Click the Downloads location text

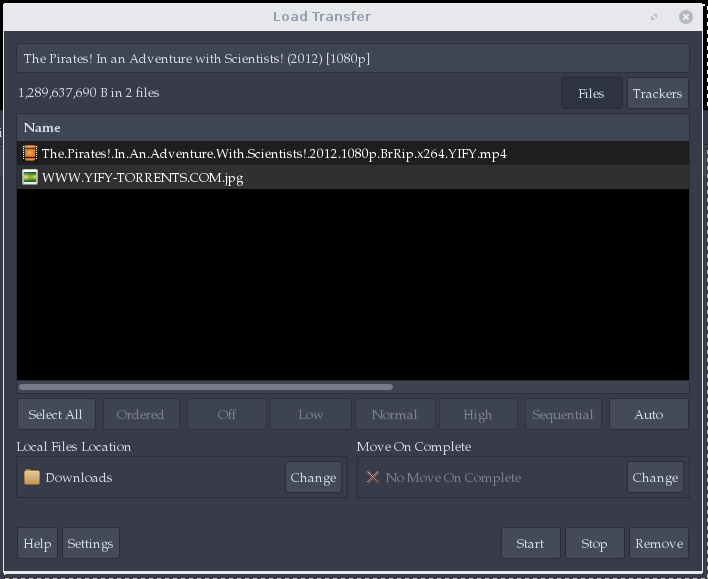(x=79, y=477)
